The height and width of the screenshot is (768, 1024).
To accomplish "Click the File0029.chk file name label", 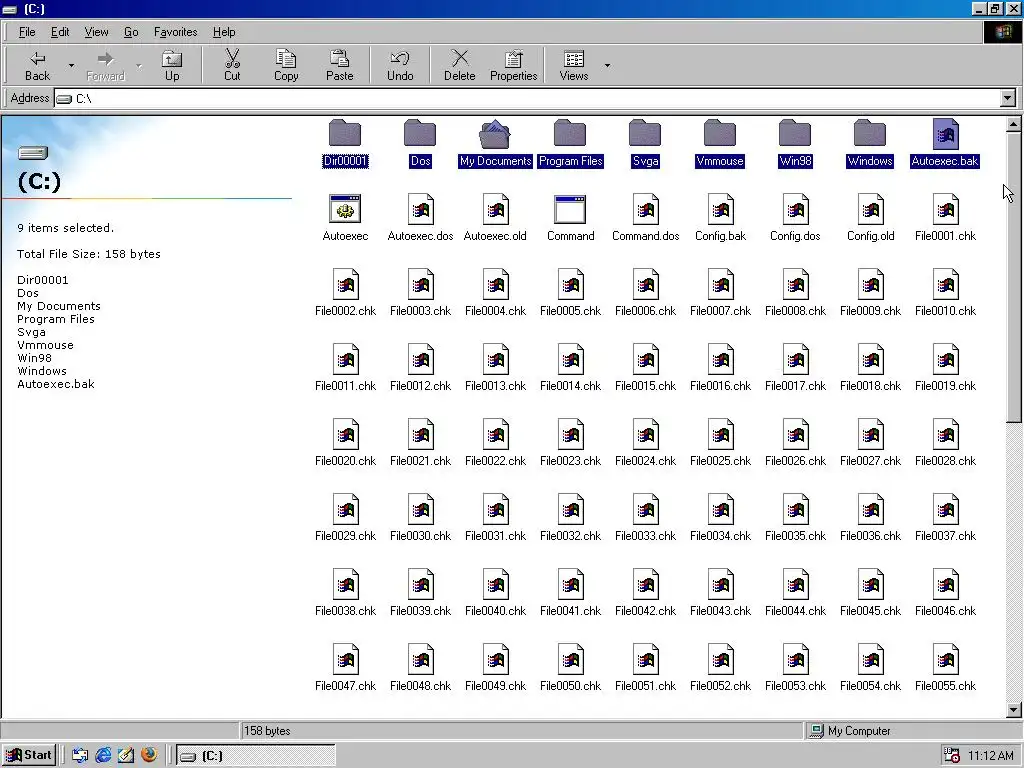I will (x=345, y=536).
